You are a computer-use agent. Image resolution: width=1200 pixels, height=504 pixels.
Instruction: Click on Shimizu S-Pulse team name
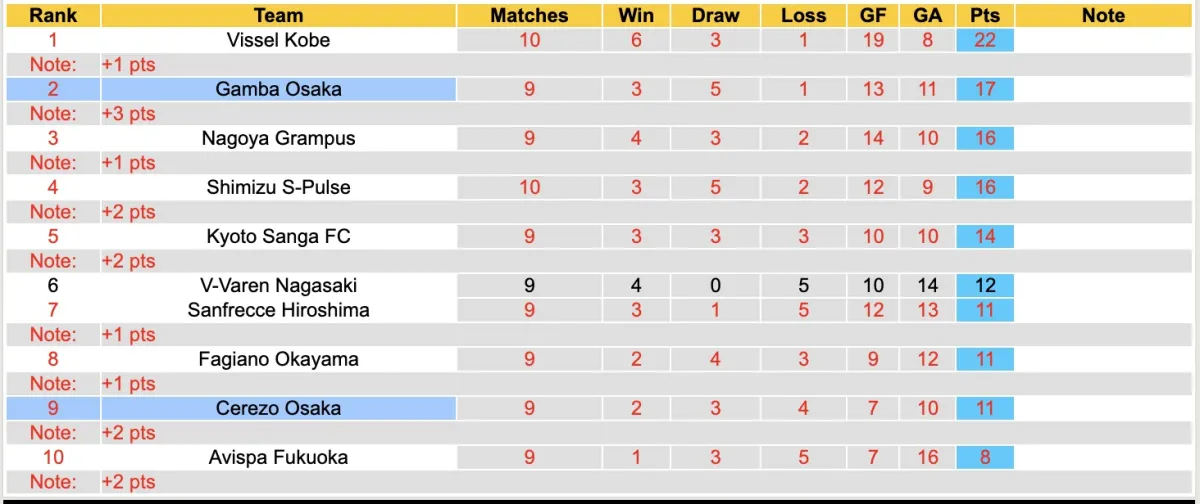tap(278, 187)
